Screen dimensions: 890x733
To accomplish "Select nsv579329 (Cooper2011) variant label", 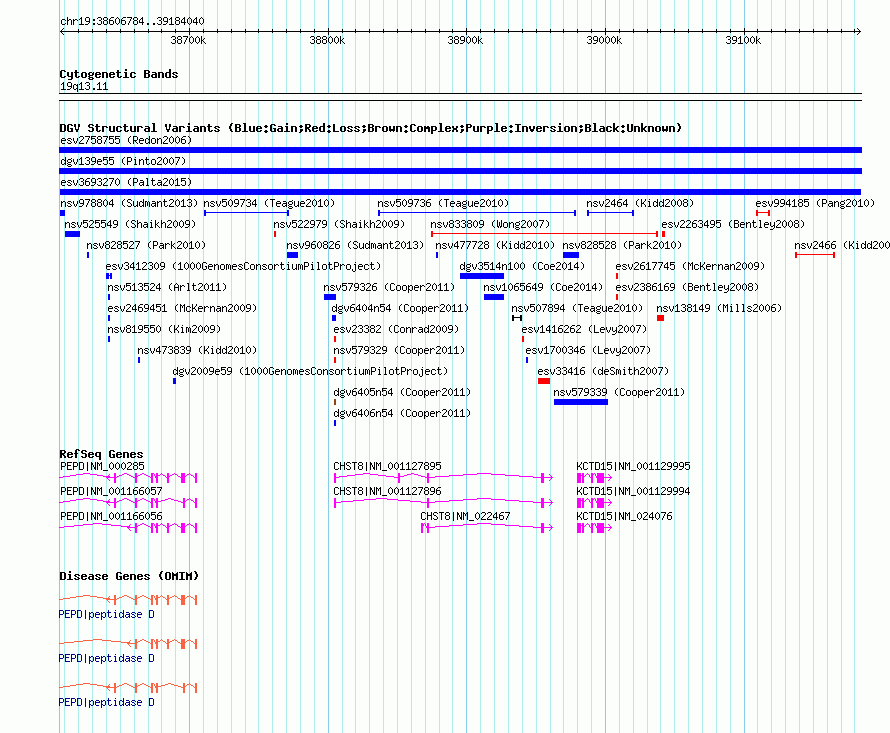I will [399, 350].
